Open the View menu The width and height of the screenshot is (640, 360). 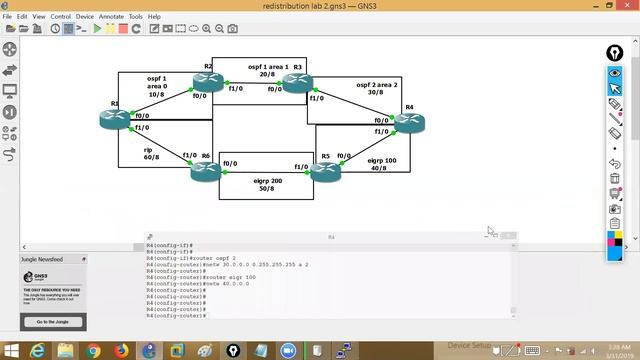[39, 16]
